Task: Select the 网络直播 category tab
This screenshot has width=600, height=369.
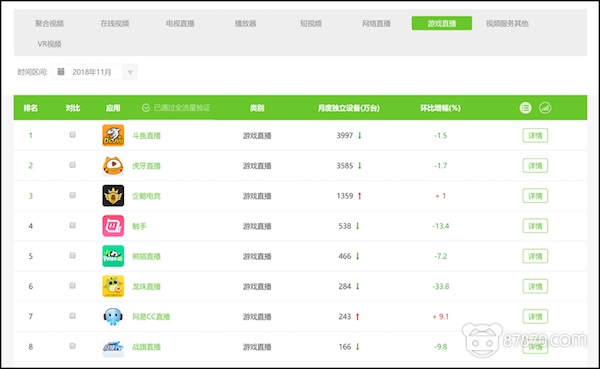Action: click(x=377, y=23)
